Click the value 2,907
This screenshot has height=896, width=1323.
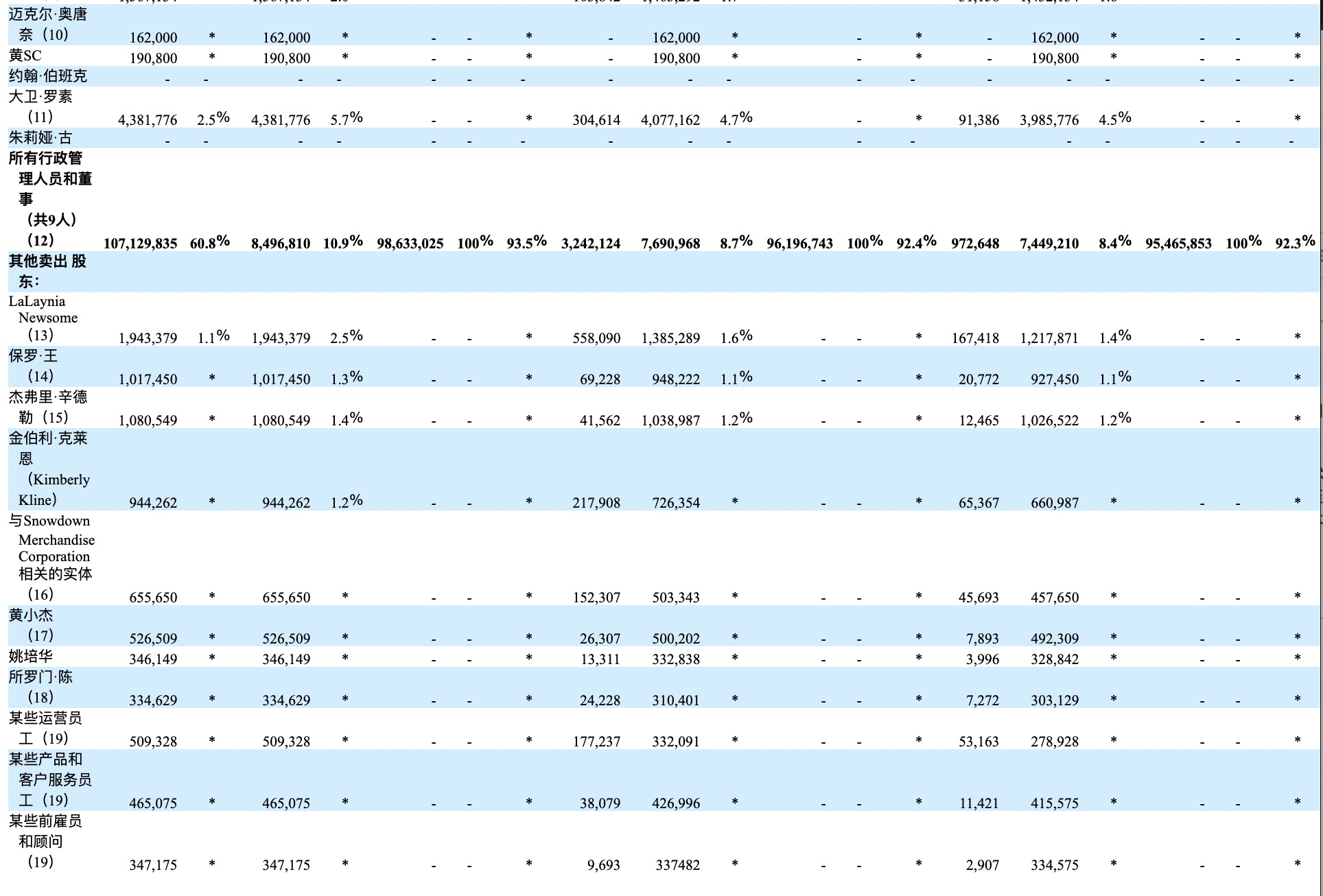click(x=983, y=865)
